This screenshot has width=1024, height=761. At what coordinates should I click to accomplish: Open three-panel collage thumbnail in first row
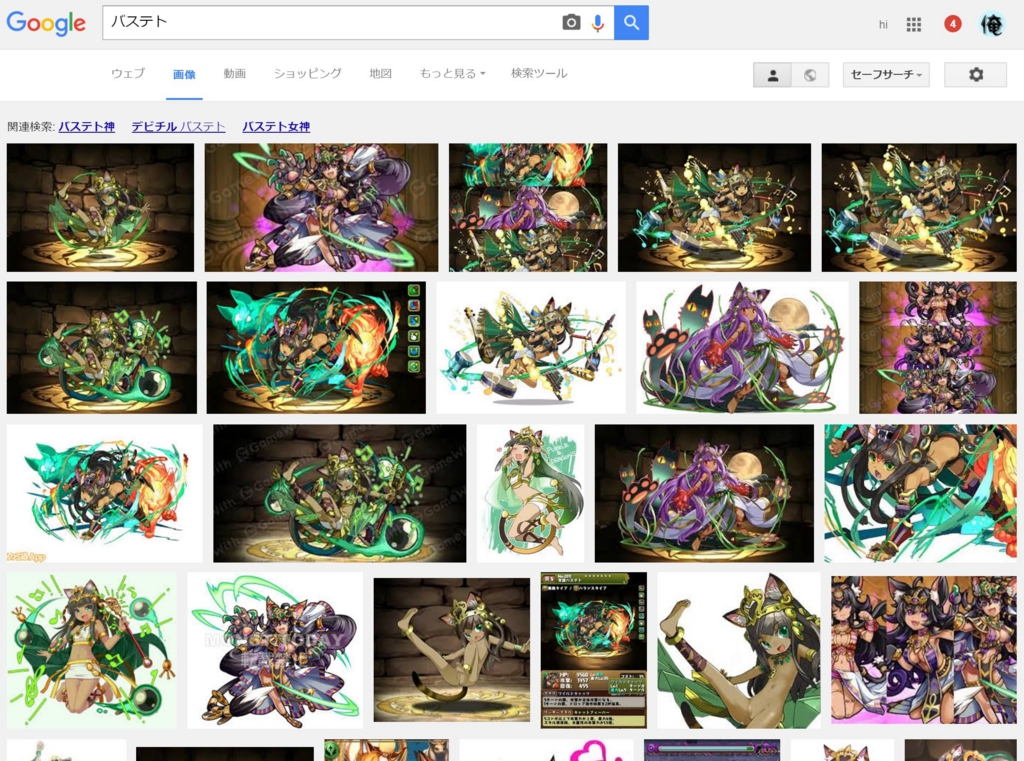click(528, 208)
